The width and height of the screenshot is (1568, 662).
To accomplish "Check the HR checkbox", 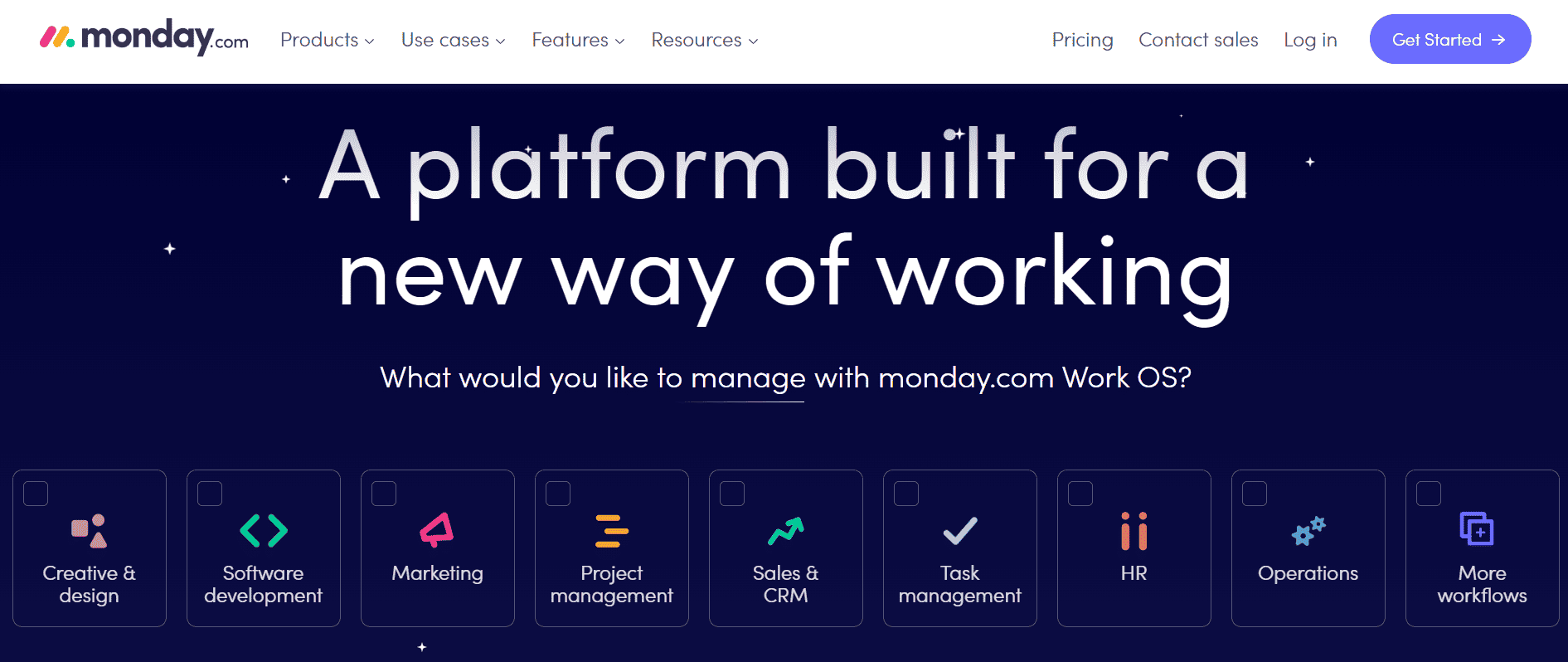I will point(1080,494).
